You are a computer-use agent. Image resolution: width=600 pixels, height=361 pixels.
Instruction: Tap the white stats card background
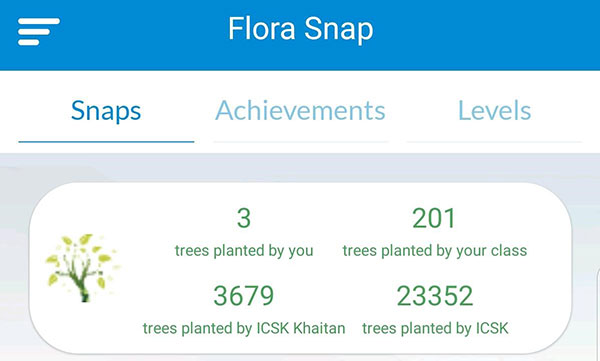point(300,268)
